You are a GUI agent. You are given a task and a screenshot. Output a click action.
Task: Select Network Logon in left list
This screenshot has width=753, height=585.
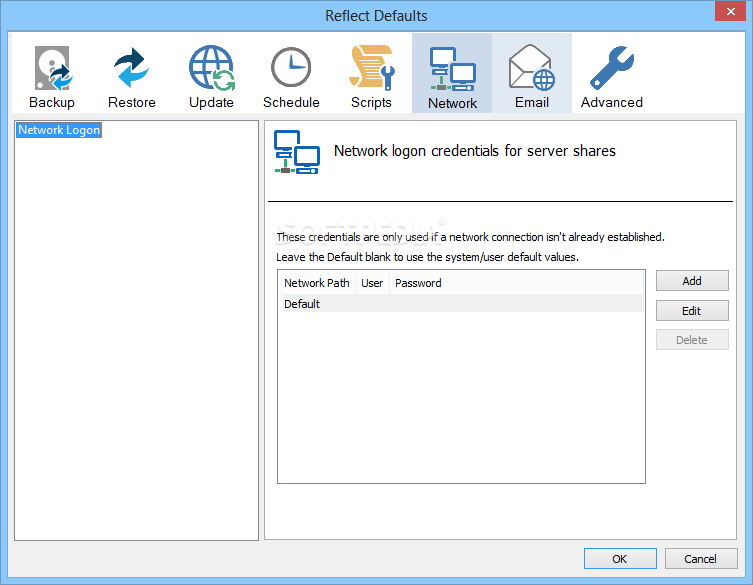(x=59, y=130)
